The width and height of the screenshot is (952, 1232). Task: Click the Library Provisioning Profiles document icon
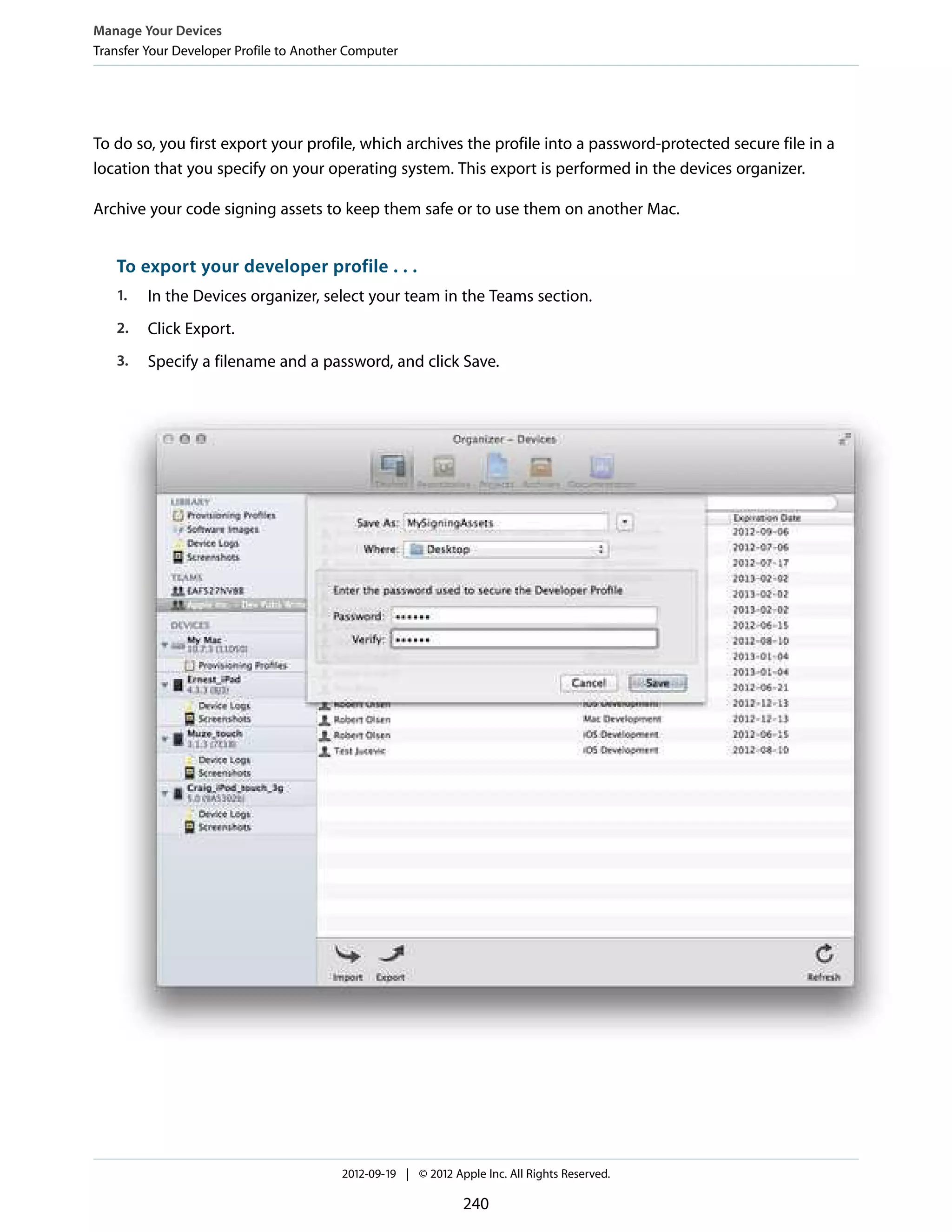(178, 515)
